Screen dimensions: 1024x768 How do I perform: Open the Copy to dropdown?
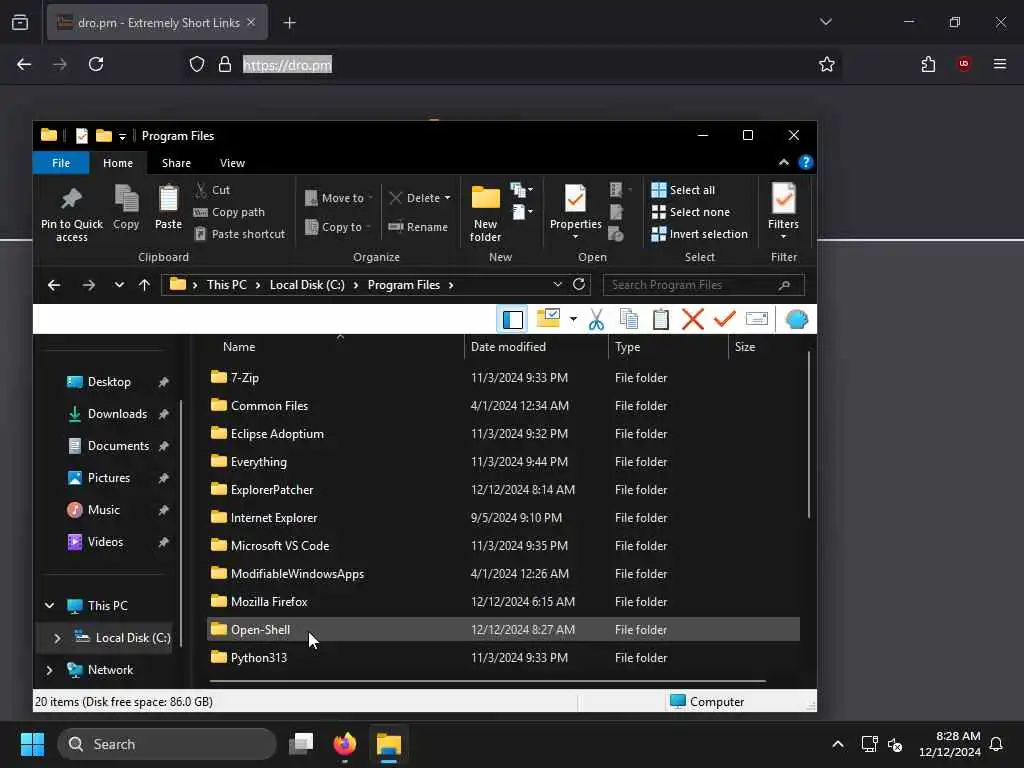(x=338, y=227)
